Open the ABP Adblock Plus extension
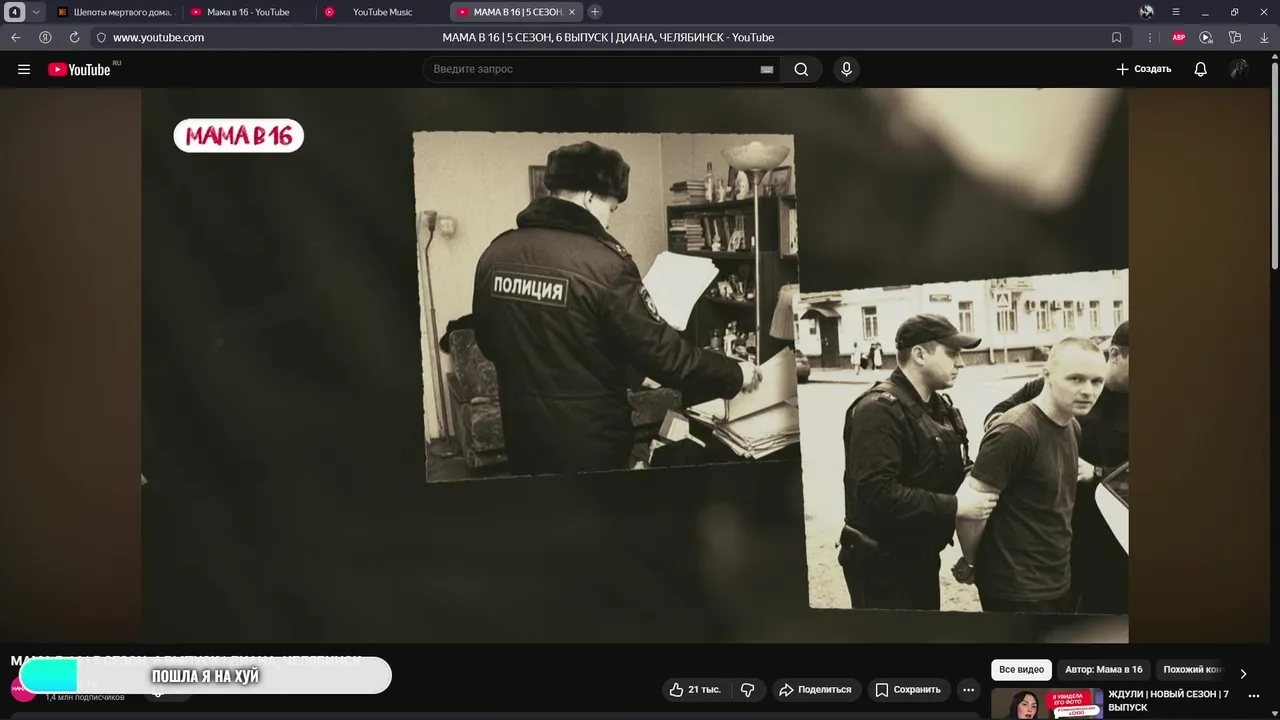 click(1179, 37)
